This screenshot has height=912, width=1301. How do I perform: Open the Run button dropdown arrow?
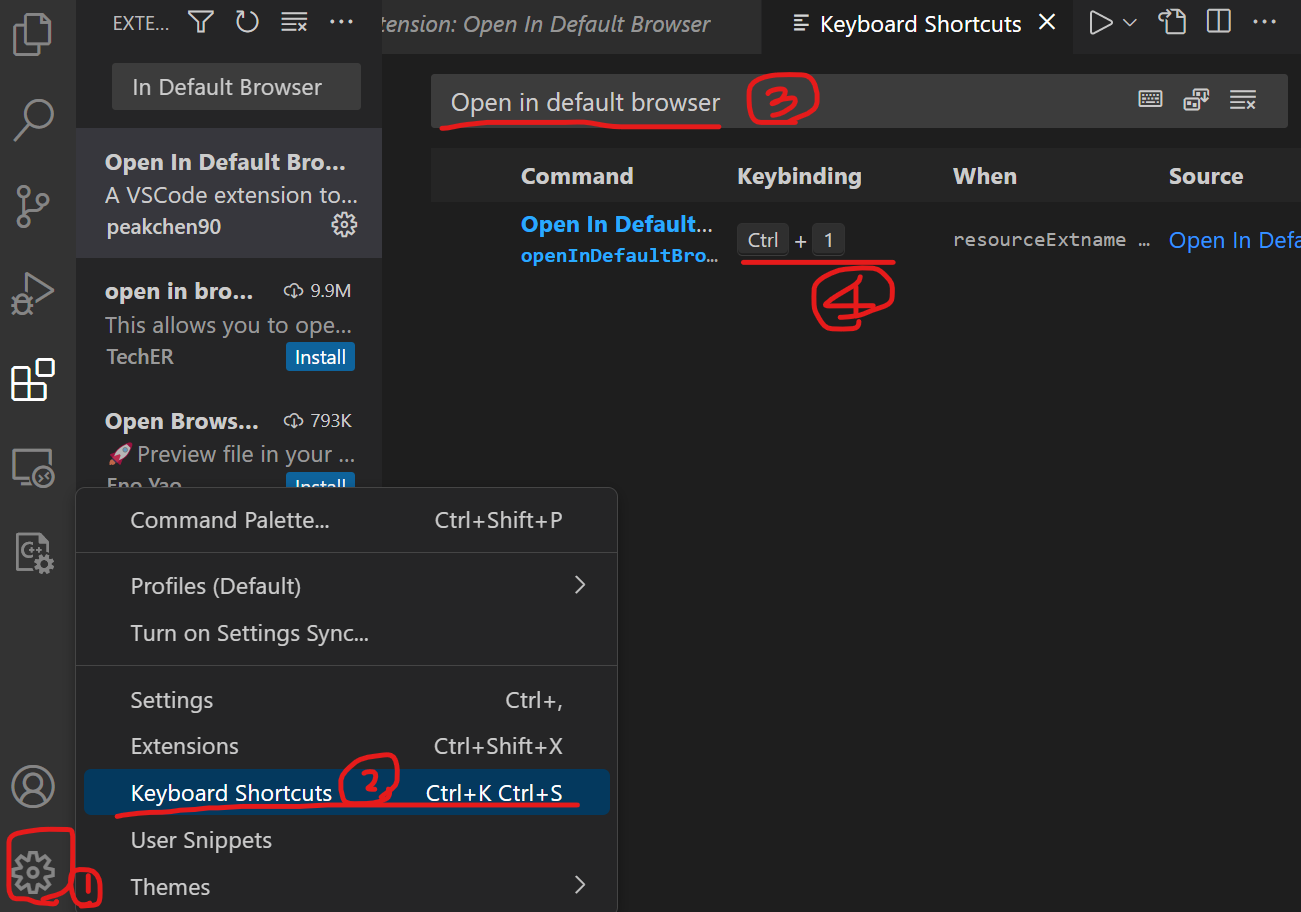click(x=1130, y=22)
